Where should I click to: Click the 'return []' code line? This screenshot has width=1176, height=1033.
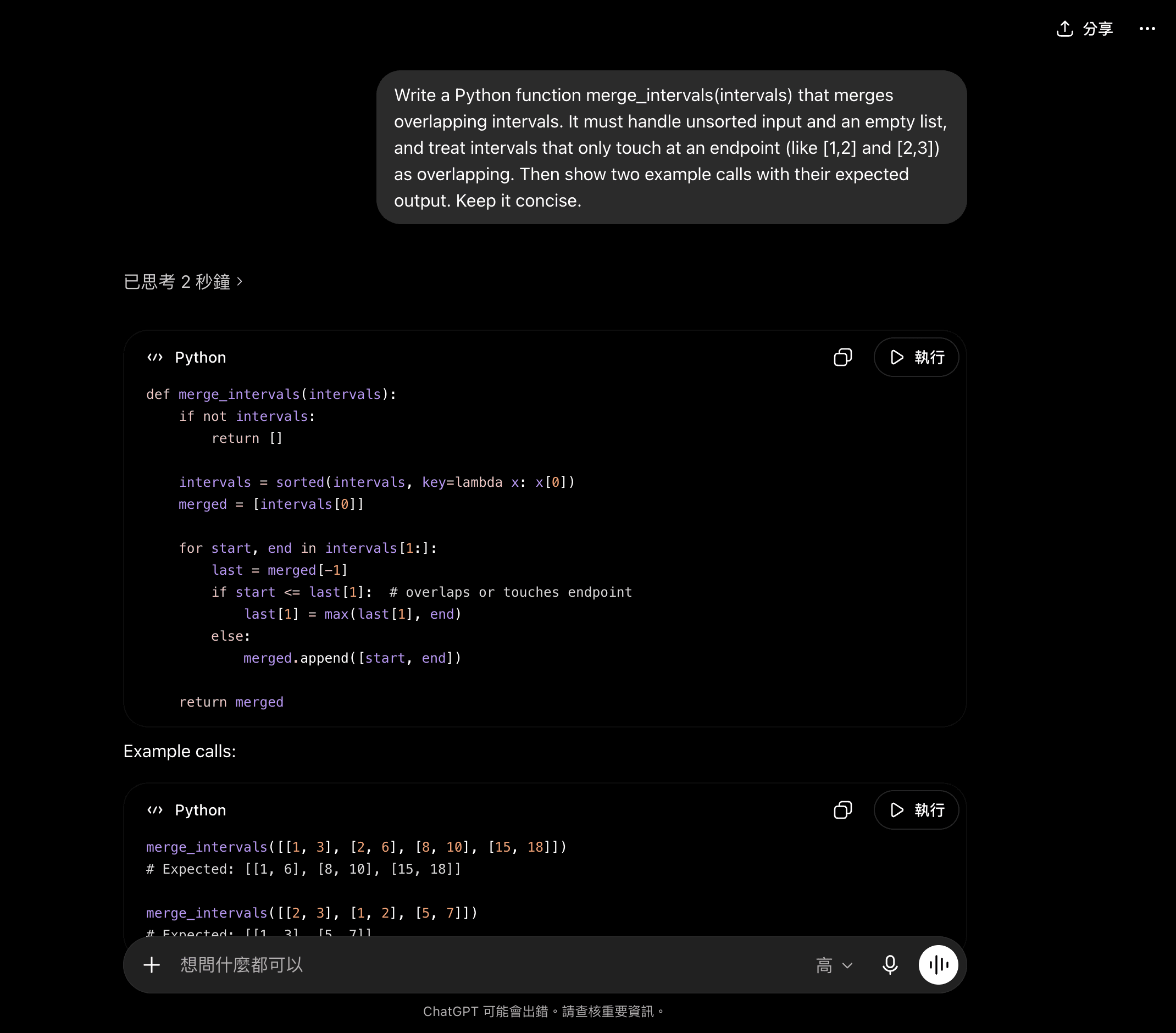pyautogui.click(x=247, y=438)
